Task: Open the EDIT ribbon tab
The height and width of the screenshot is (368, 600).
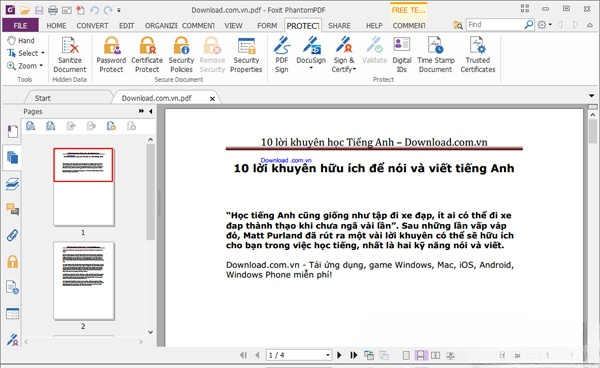Action: click(x=126, y=26)
